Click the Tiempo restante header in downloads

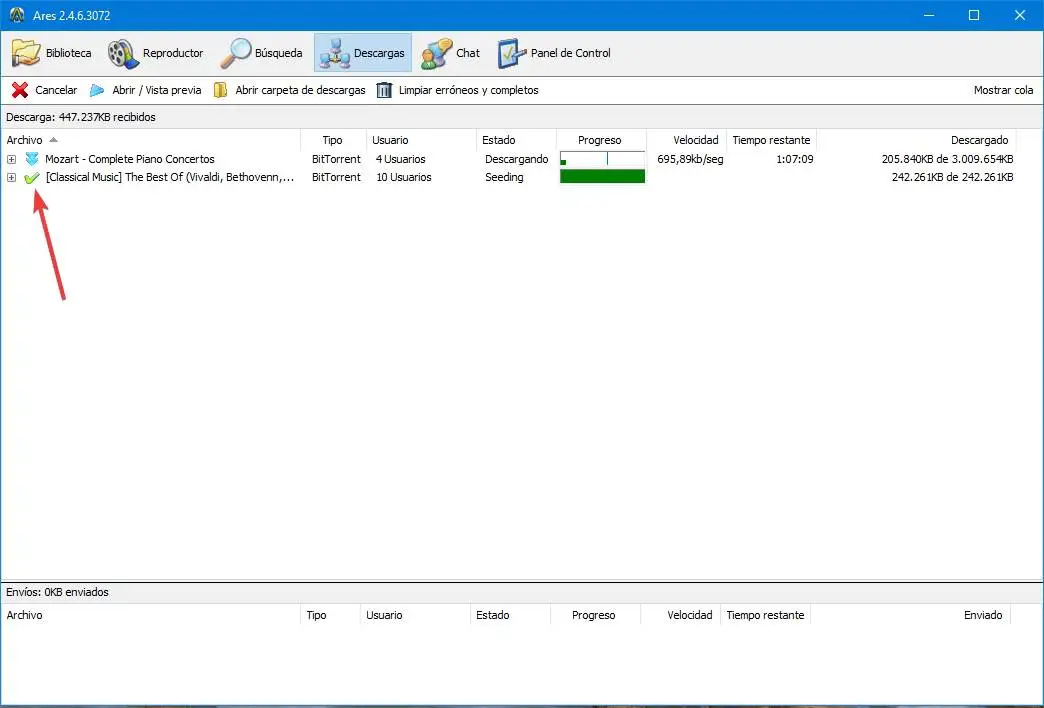pyautogui.click(x=771, y=140)
